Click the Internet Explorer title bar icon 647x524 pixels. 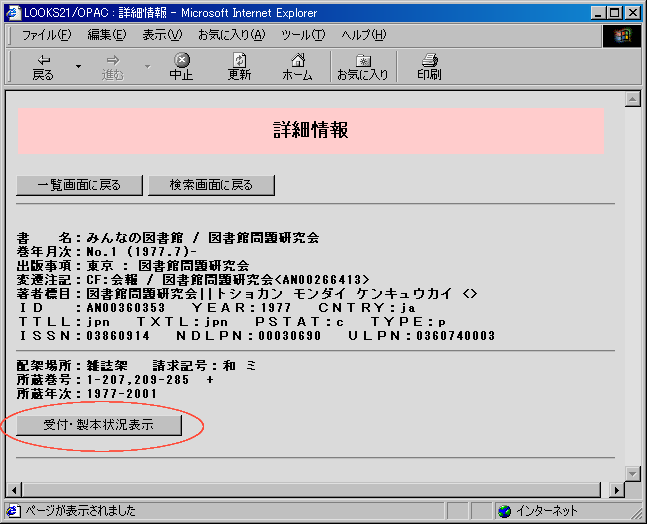(x=13, y=13)
